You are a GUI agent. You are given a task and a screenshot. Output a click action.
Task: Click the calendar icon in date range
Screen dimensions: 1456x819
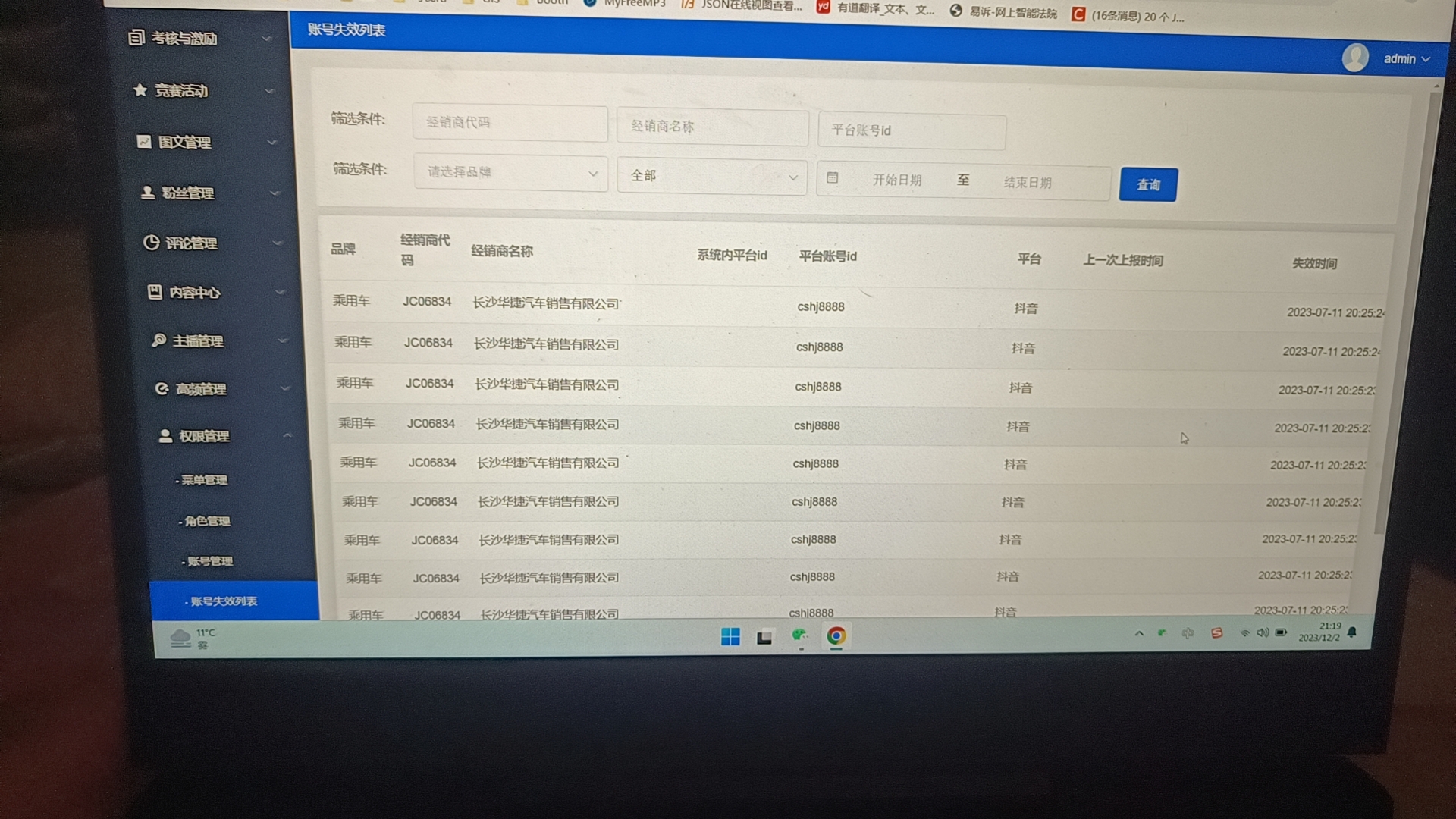832,177
